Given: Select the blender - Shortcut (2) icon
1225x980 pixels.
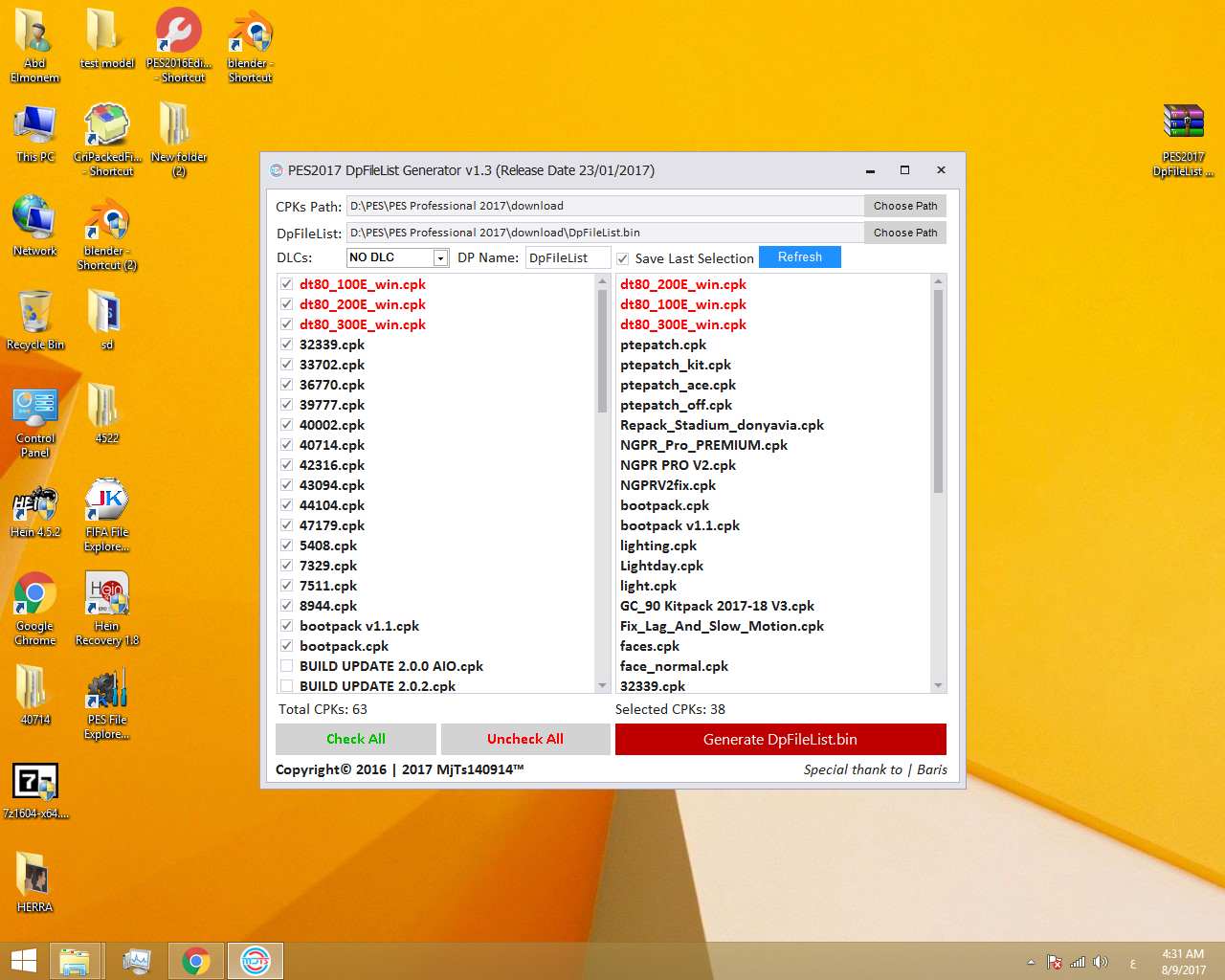Looking at the screenshot, I should pos(107,233).
